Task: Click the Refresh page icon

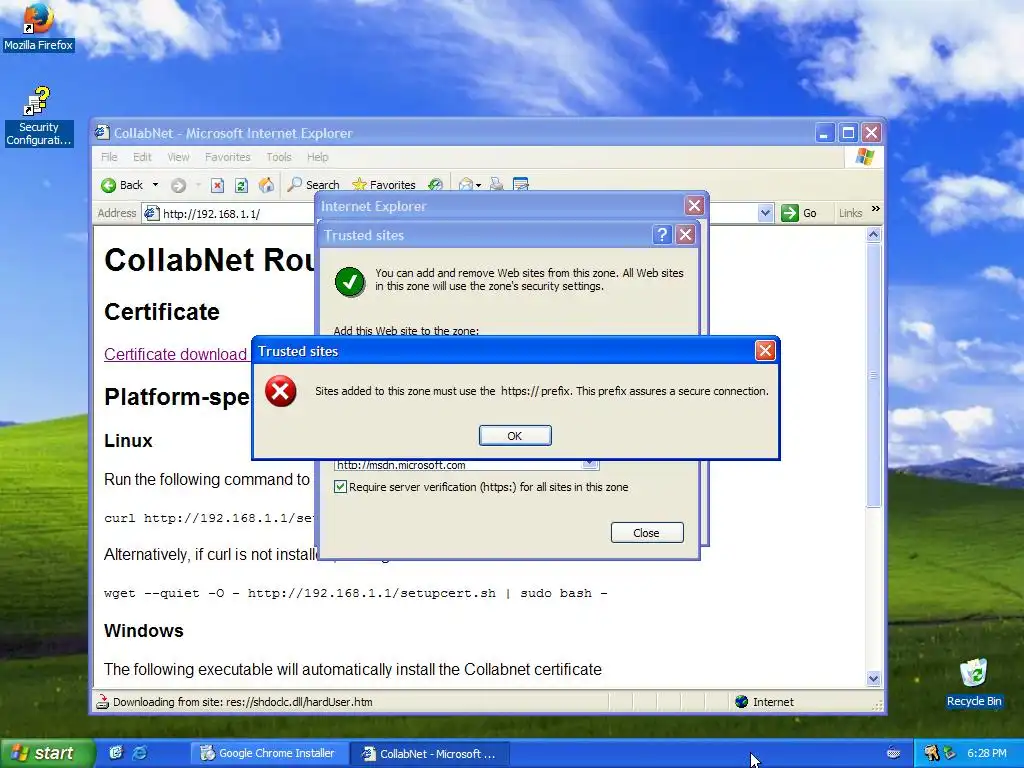Action: tap(241, 185)
